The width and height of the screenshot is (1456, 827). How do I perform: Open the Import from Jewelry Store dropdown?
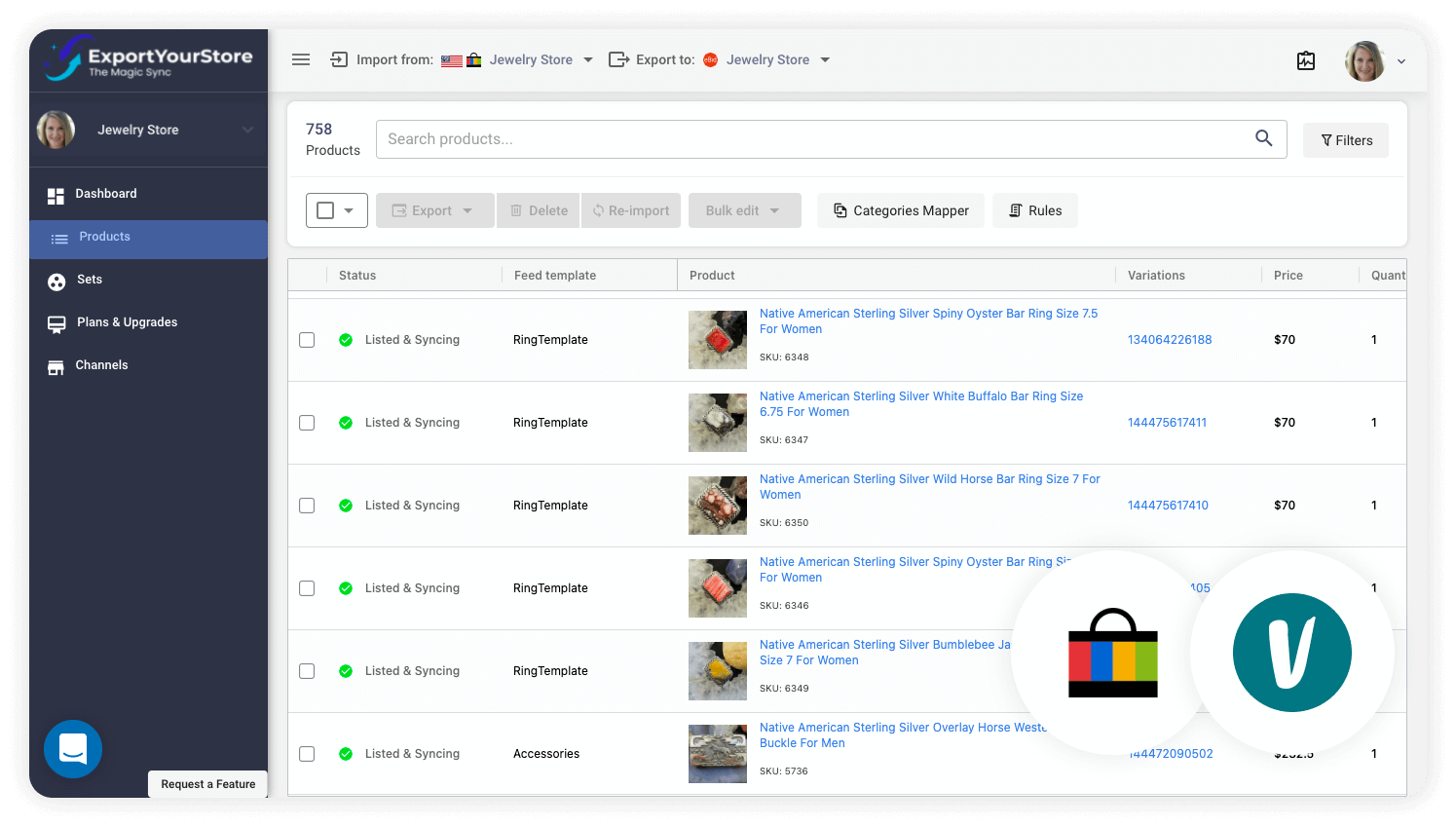541,59
